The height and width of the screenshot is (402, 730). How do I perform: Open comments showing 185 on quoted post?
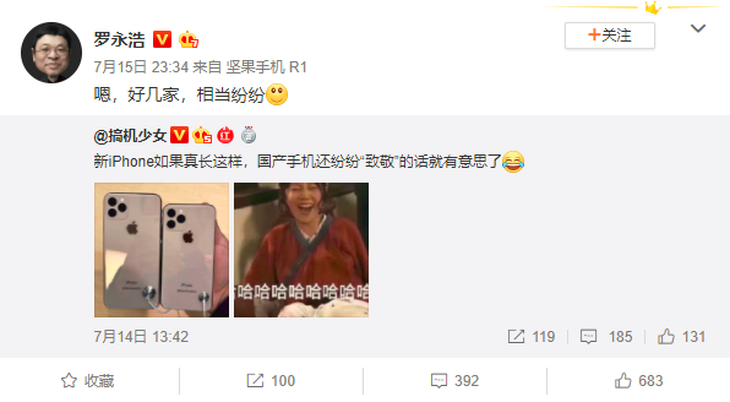(x=606, y=337)
